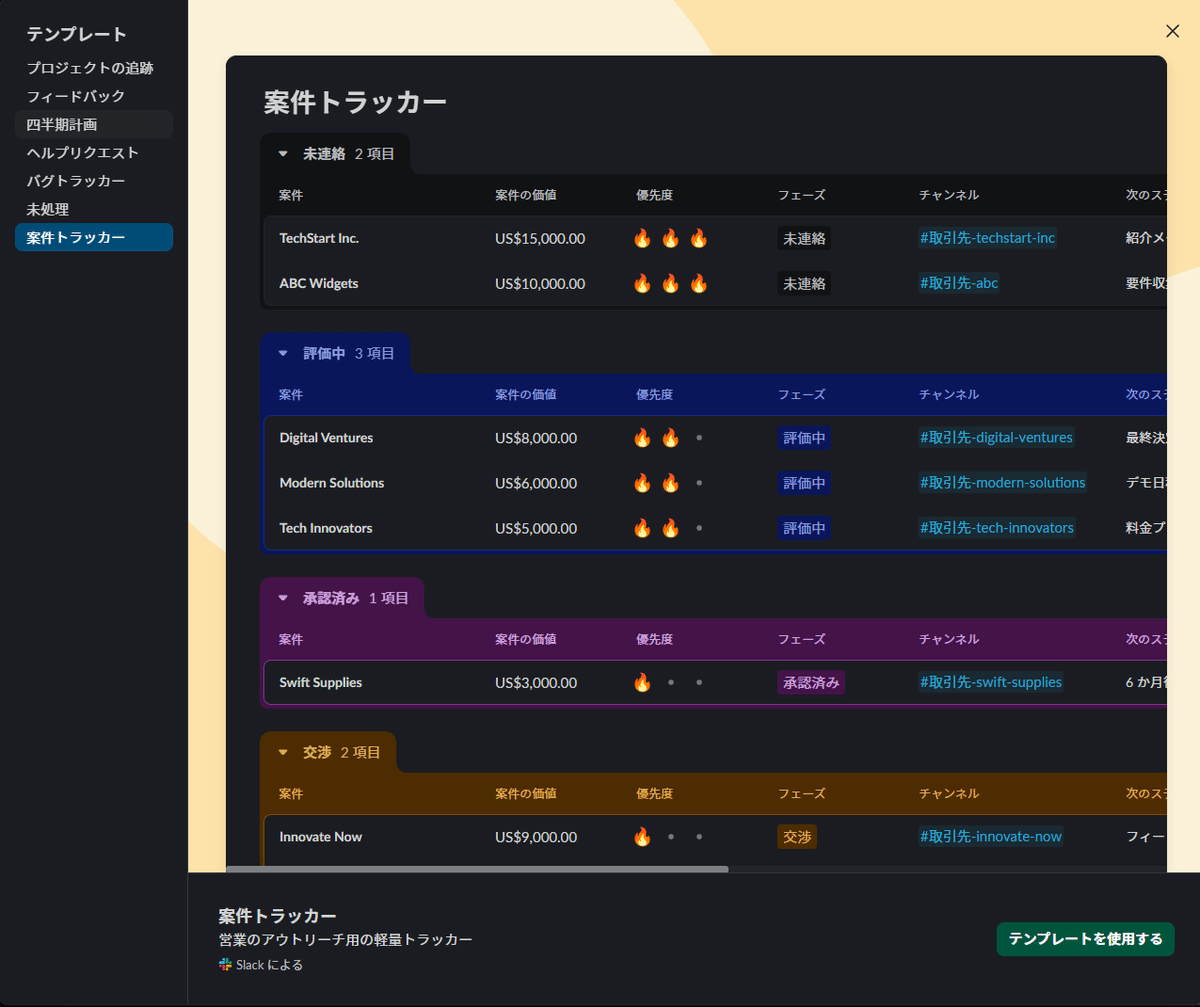Select 四半期計画 template

(x=94, y=125)
